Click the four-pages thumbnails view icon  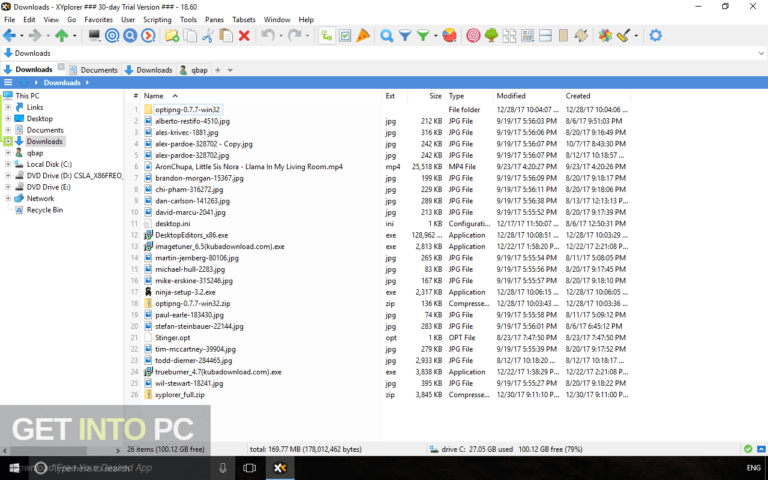tap(509, 35)
